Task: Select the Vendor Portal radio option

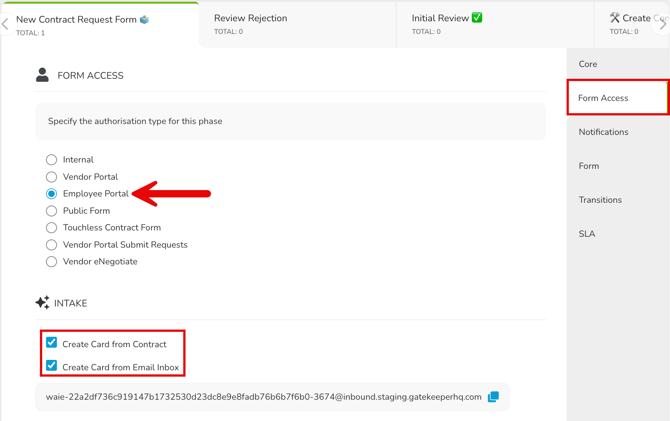Action: point(51,177)
